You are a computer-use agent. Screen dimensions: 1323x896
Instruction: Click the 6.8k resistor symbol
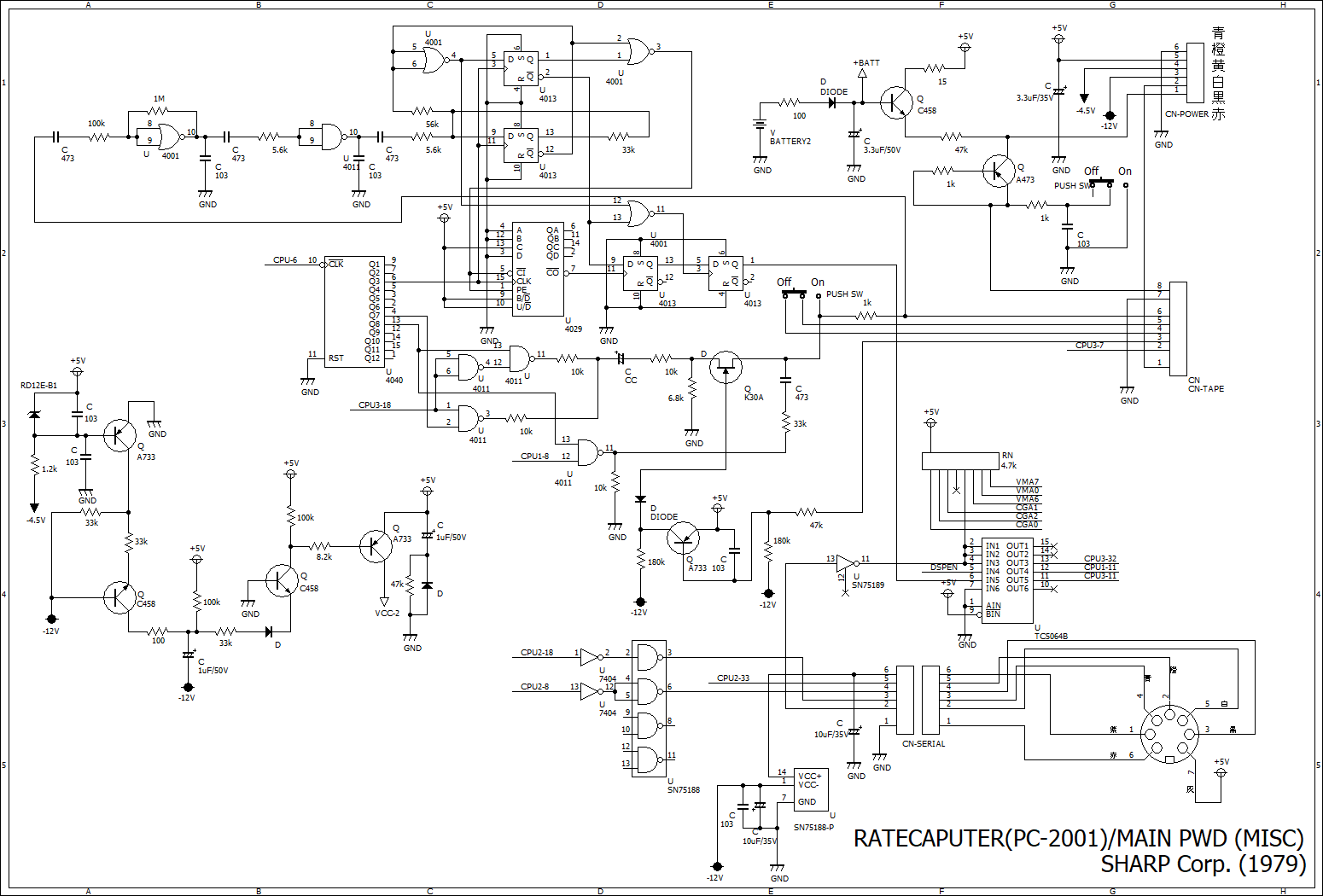[x=692, y=389]
